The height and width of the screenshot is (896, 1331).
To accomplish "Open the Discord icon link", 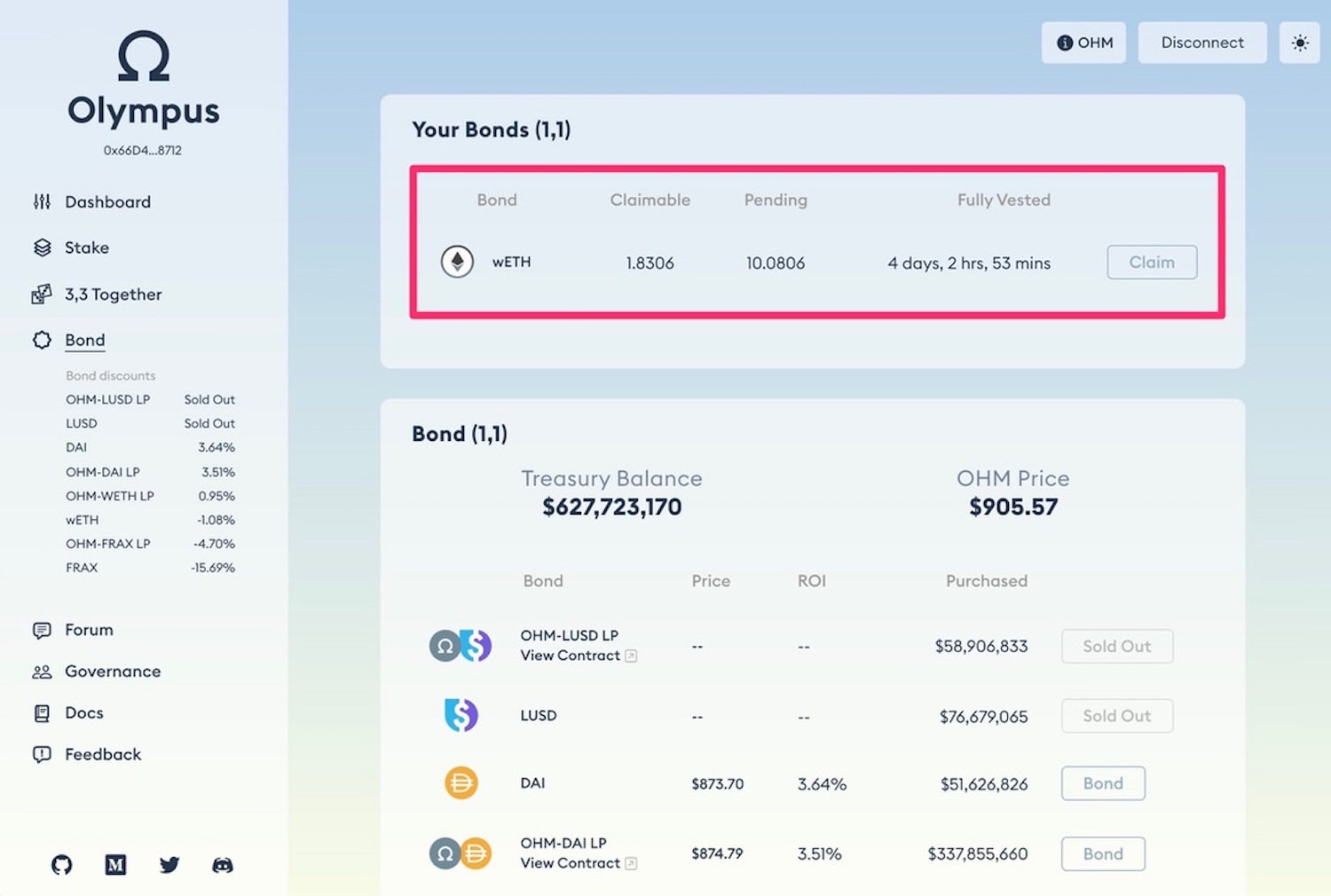I will coord(223,864).
